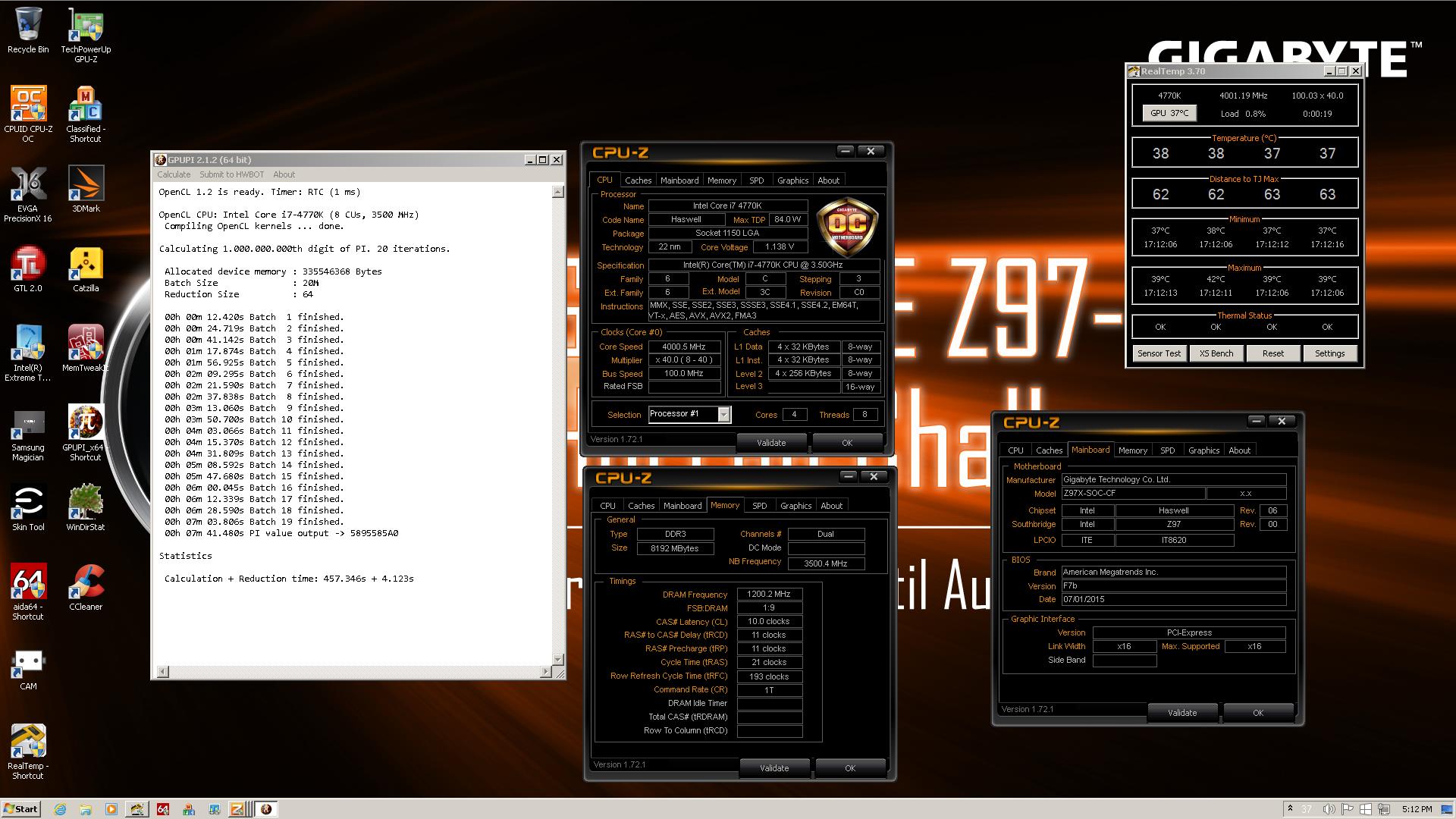This screenshot has width=1456, height=819.
Task: Switch to Memory tab in CPU-Z mainboard window
Action: coord(1132,450)
